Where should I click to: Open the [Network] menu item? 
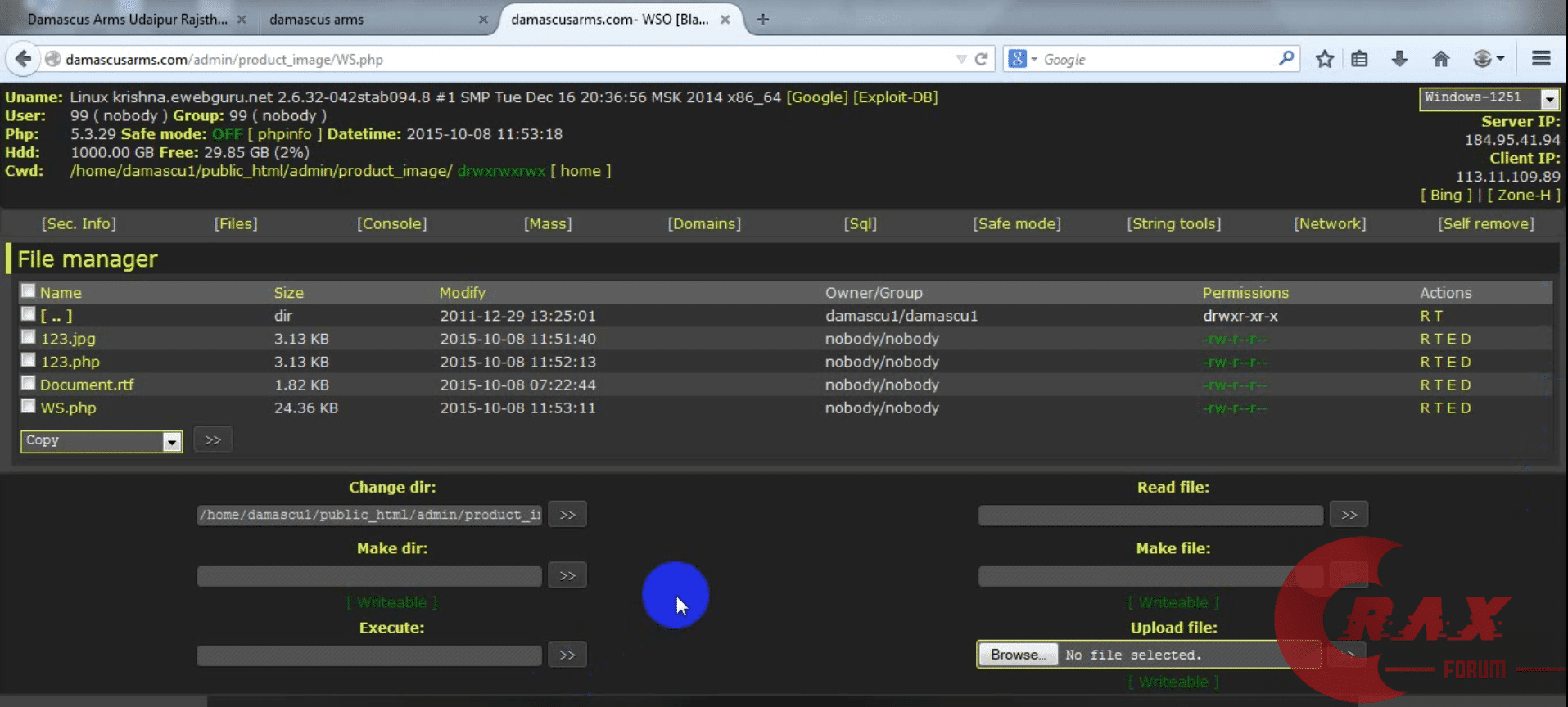[1330, 223]
